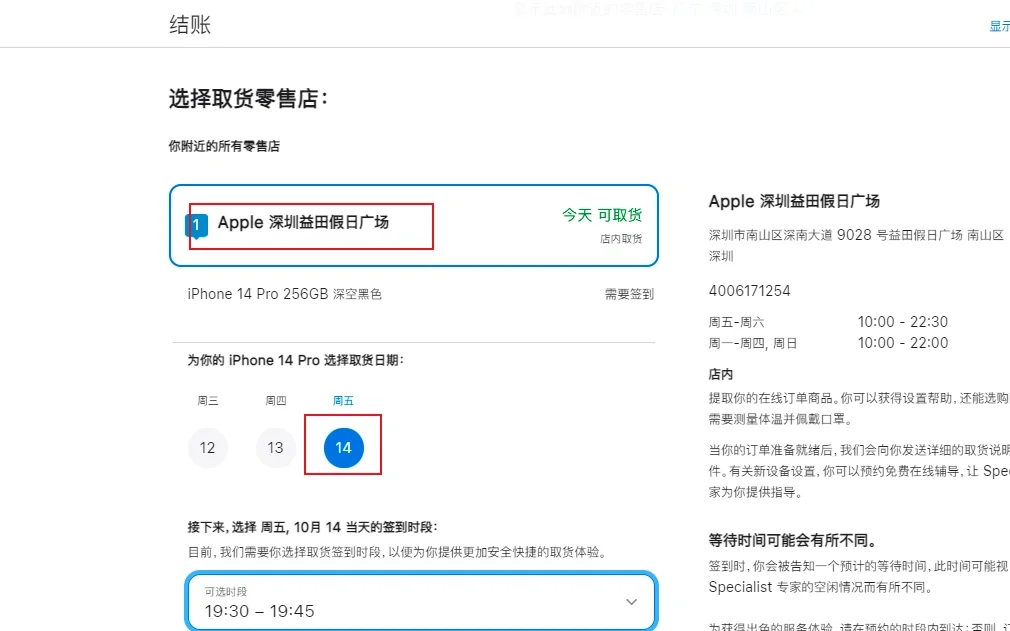The height and width of the screenshot is (631, 1010).
Task: Select the Apple 深圳益田假日广场 store card
Action: coord(414,225)
